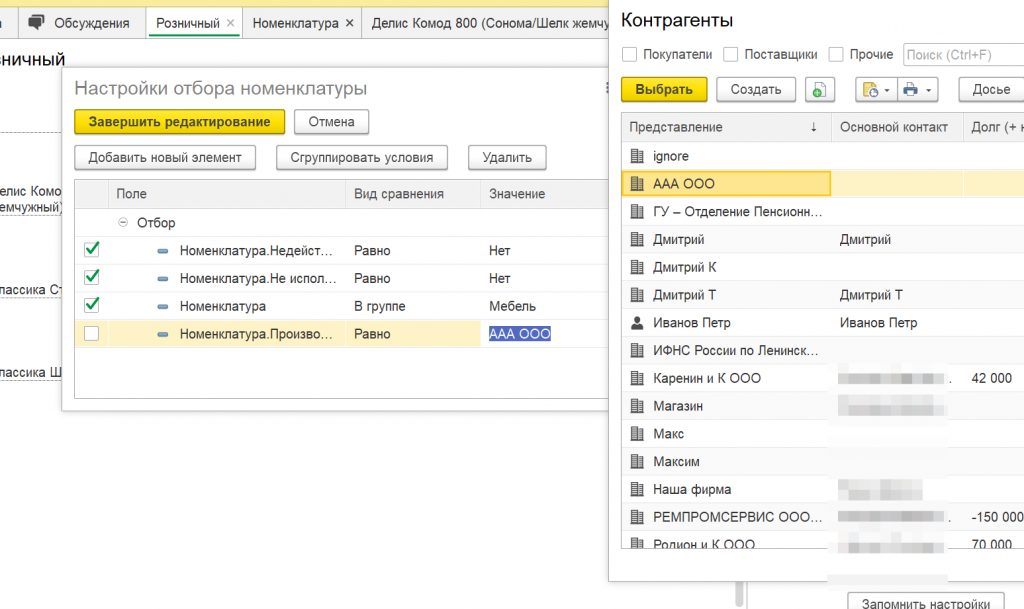Click the building icon beside ignore

pyautogui.click(x=637, y=156)
